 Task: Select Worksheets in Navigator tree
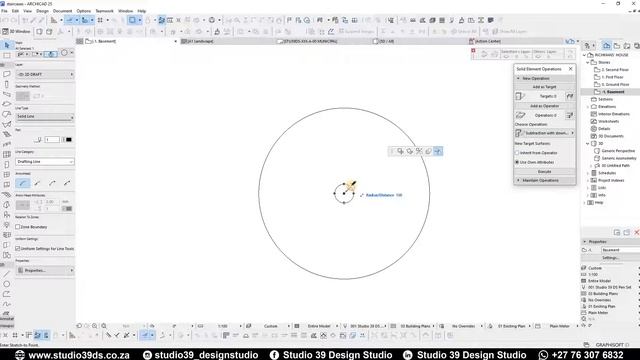tap(609, 121)
